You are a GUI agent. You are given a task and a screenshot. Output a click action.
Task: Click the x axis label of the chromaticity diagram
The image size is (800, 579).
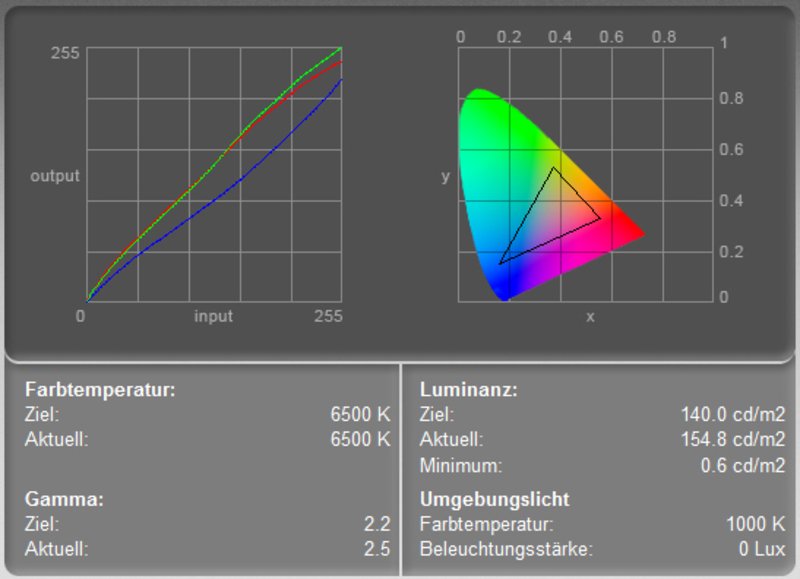[x=590, y=317]
